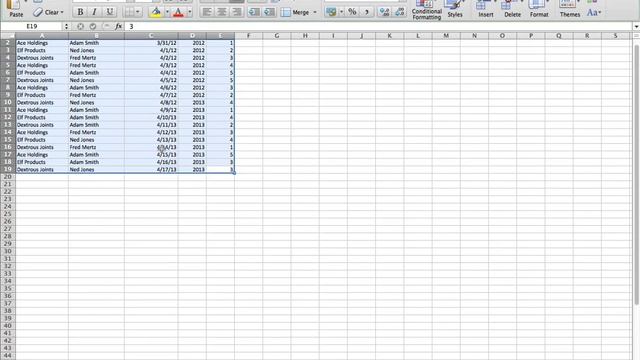Click the Name Box showing E19
The image size is (640, 360).
pyautogui.click(x=32, y=26)
